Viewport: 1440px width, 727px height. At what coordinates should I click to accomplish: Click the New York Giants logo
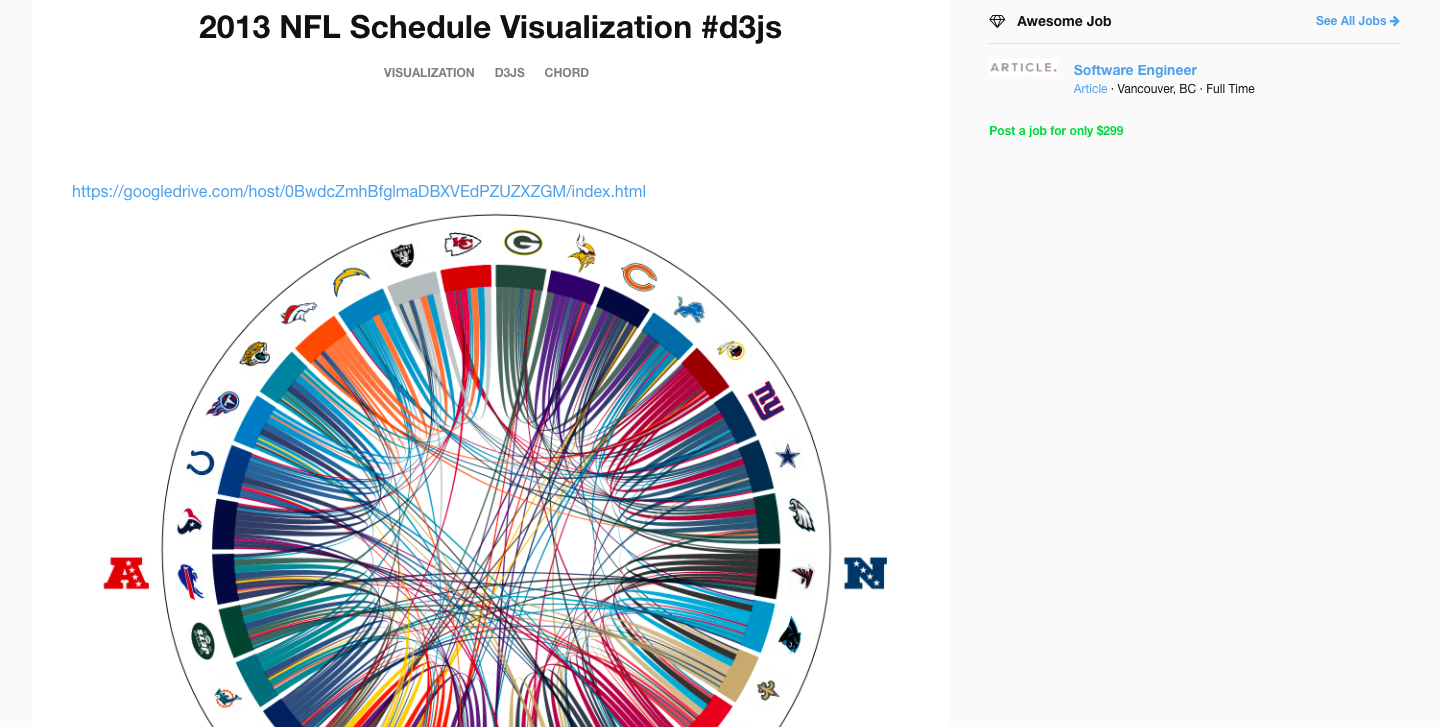click(766, 401)
